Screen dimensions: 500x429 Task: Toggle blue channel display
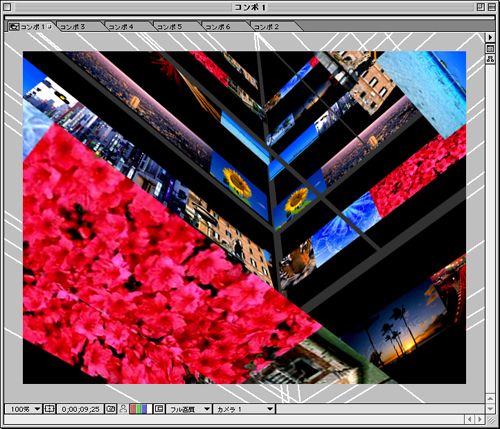pyautogui.click(x=144, y=409)
